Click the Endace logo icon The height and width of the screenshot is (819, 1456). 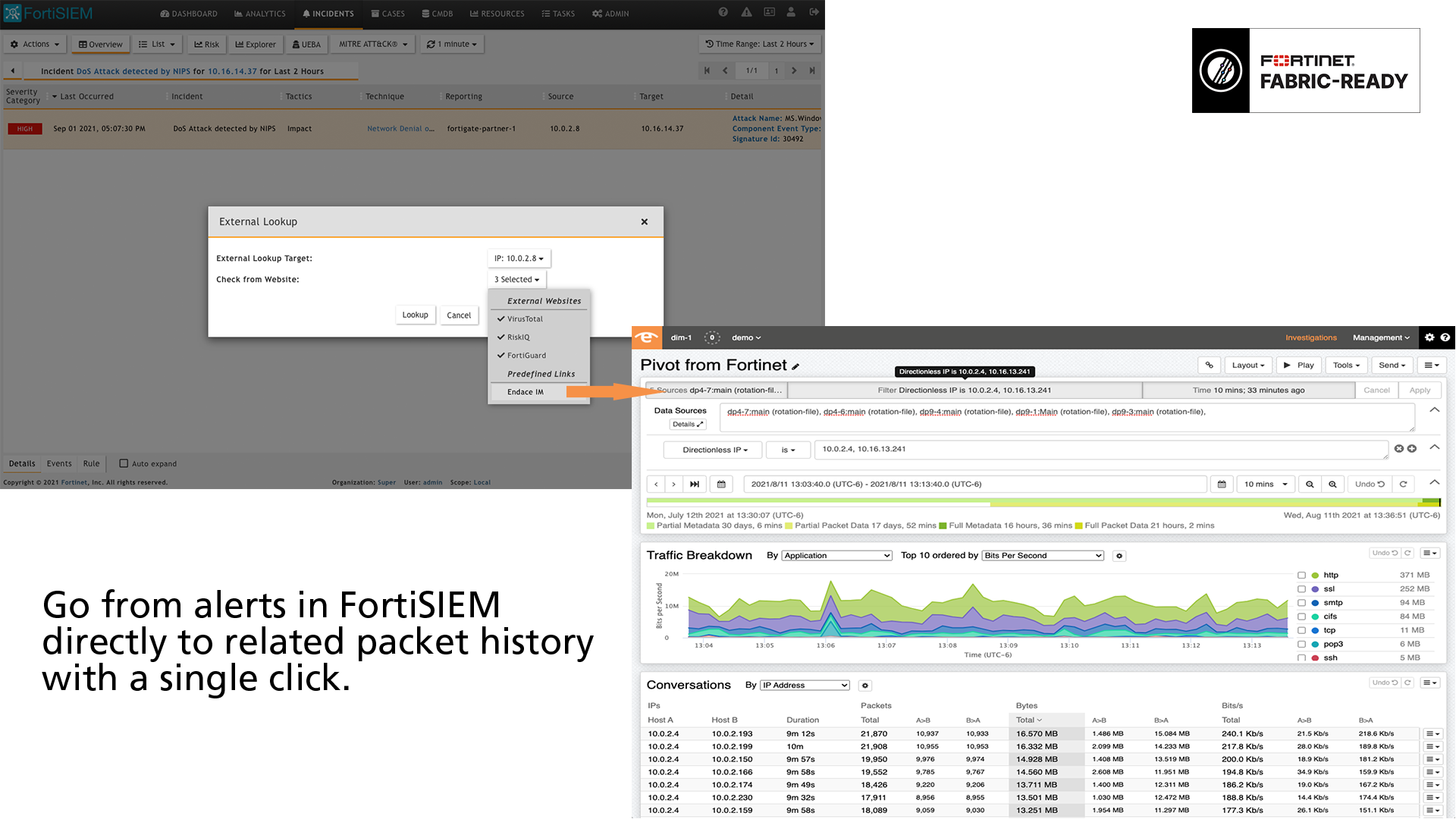coord(646,337)
